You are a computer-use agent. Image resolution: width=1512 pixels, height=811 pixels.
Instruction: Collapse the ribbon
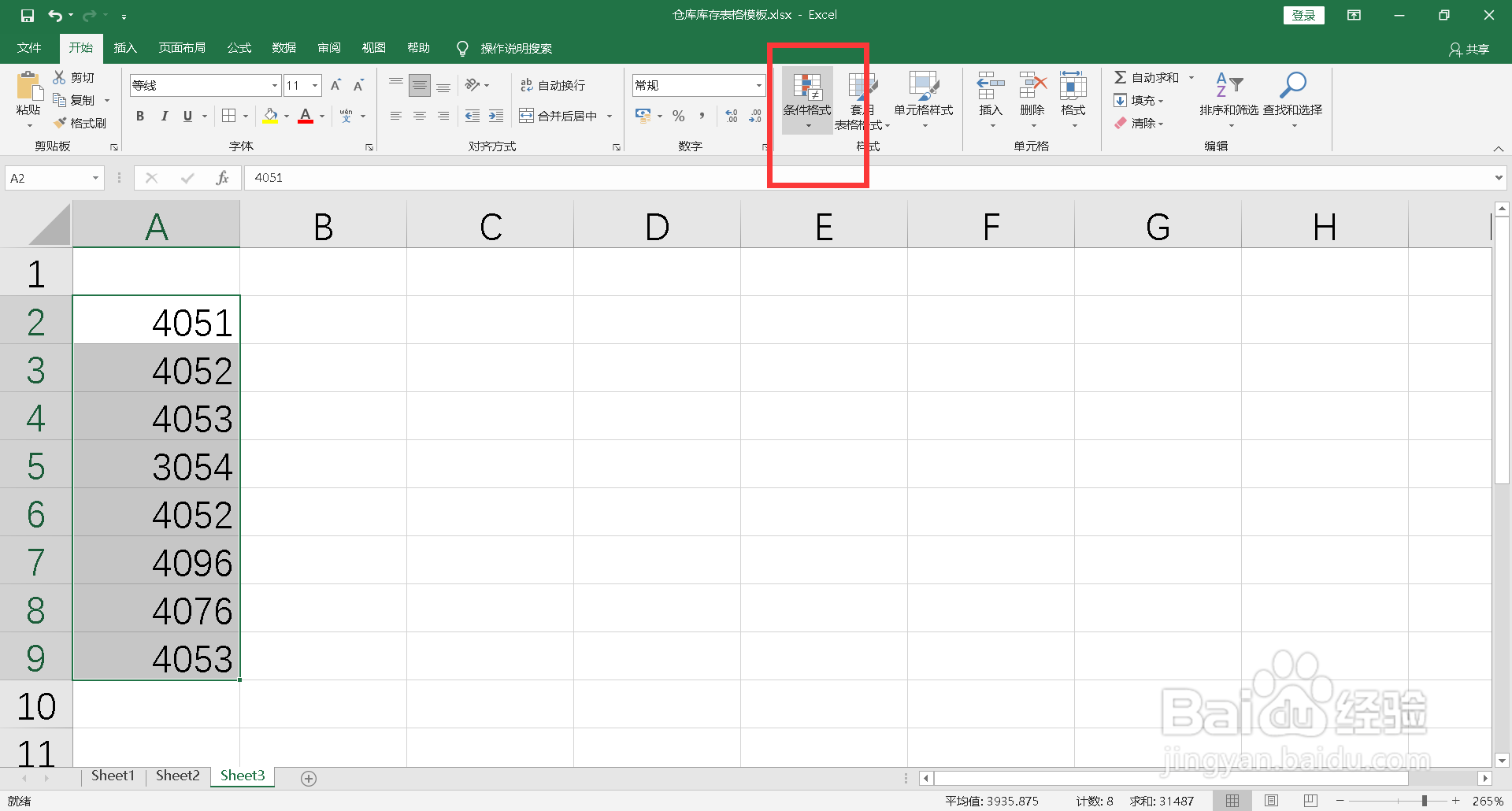(x=1498, y=149)
